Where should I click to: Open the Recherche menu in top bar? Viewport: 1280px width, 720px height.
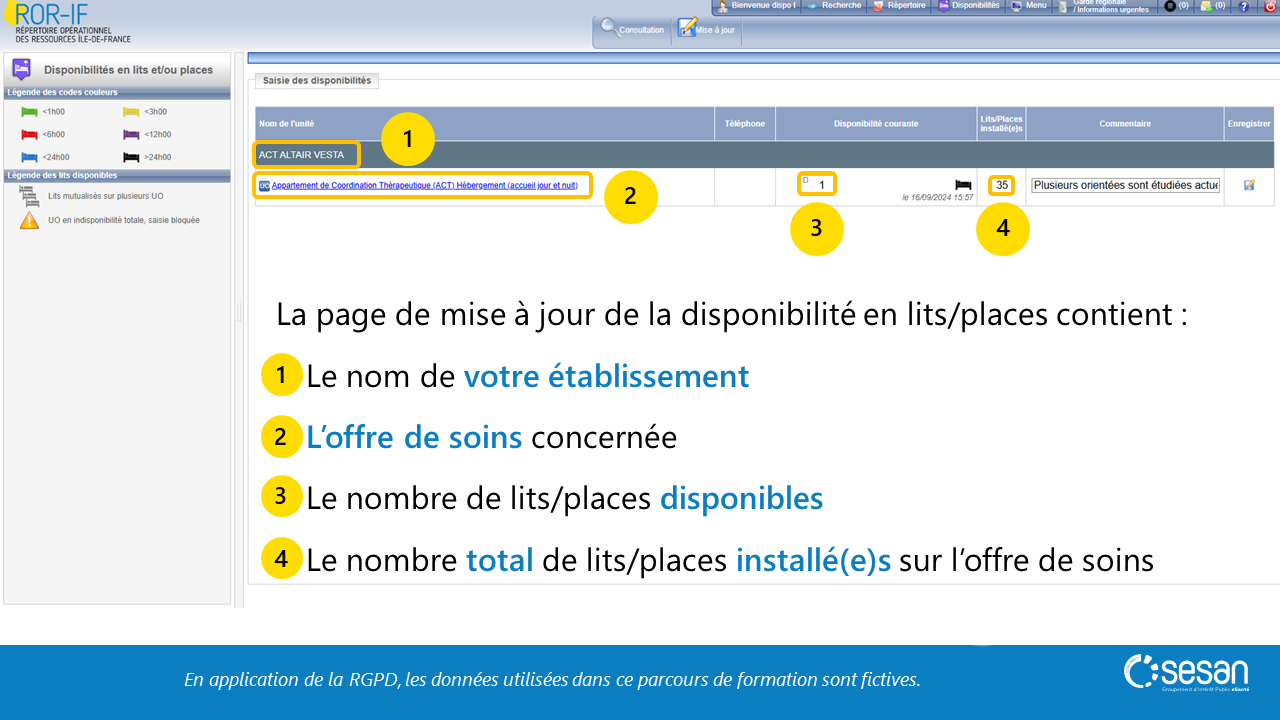tap(834, 6)
